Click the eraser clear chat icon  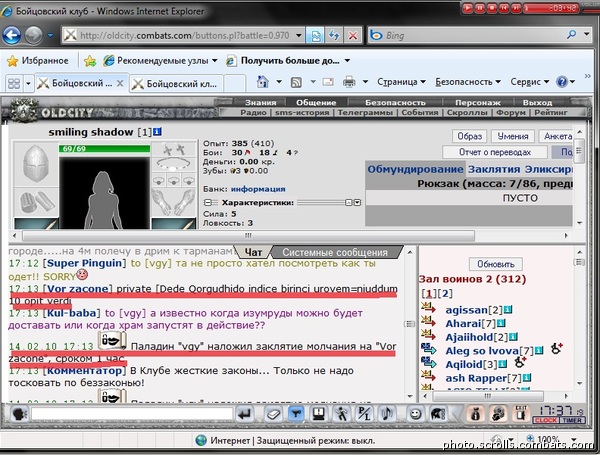coord(273,414)
